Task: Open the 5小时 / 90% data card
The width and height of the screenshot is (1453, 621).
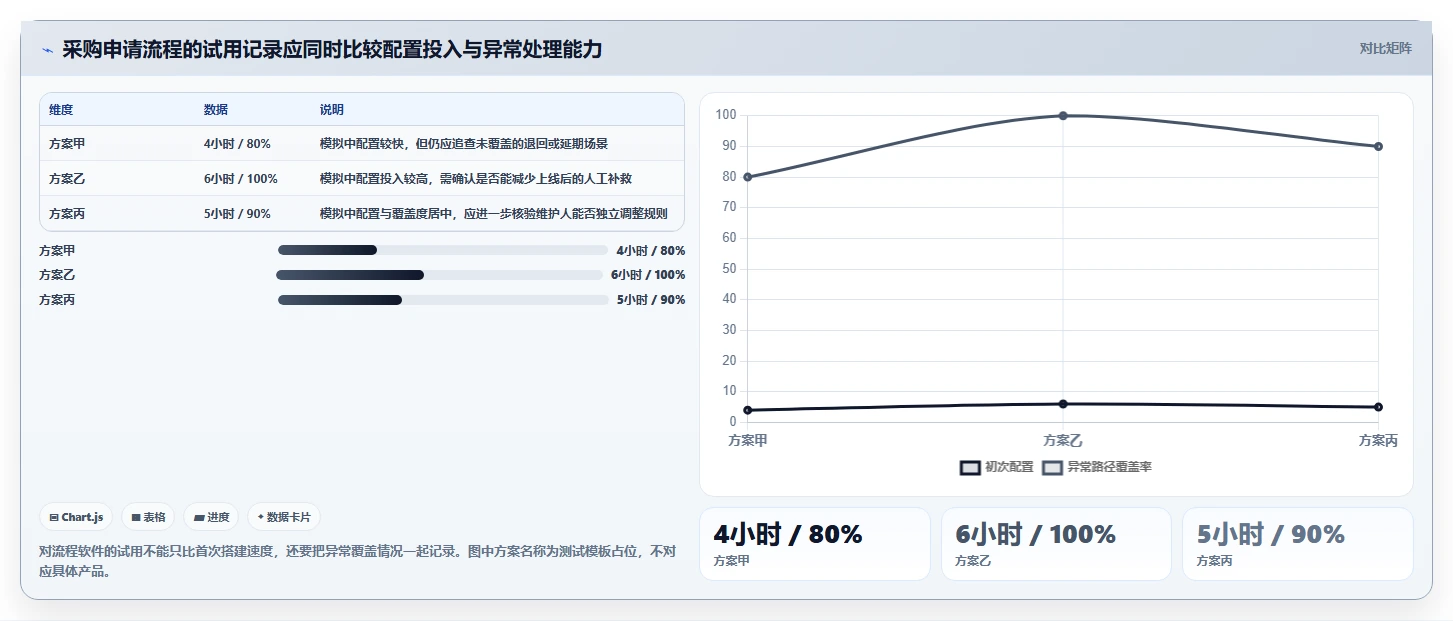Action: (1298, 544)
